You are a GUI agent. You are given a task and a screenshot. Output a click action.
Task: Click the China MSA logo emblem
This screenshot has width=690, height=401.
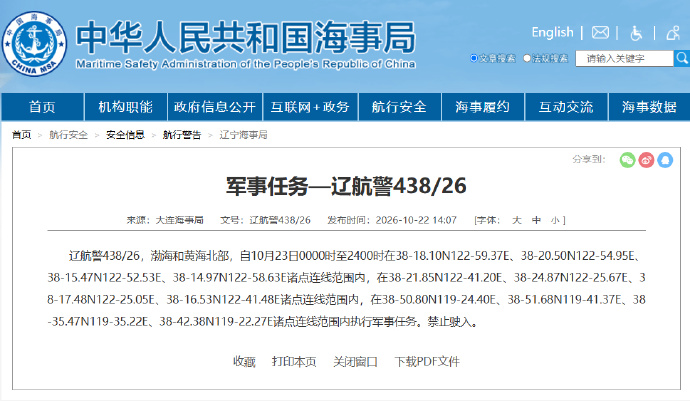tap(35, 44)
